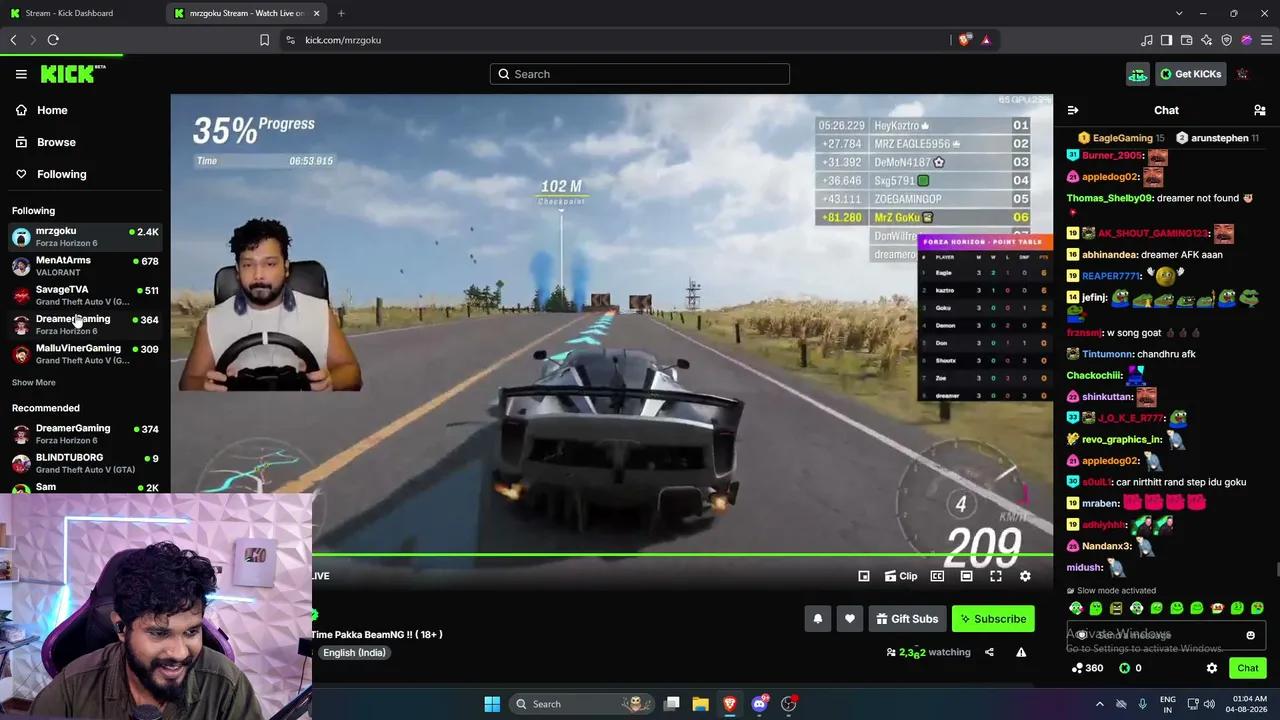Go back to the previous page
The width and height of the screenshot is (1280, 720).
click(13, 40)
